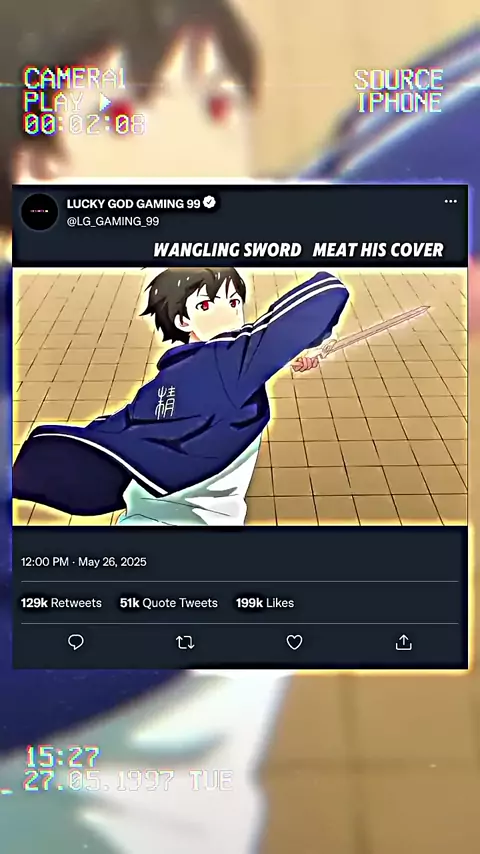Click the PLAY triangle indicator overlay
The height and width of the screenshot is (854, 480).
pyautogui.click(x=104, y=102)
